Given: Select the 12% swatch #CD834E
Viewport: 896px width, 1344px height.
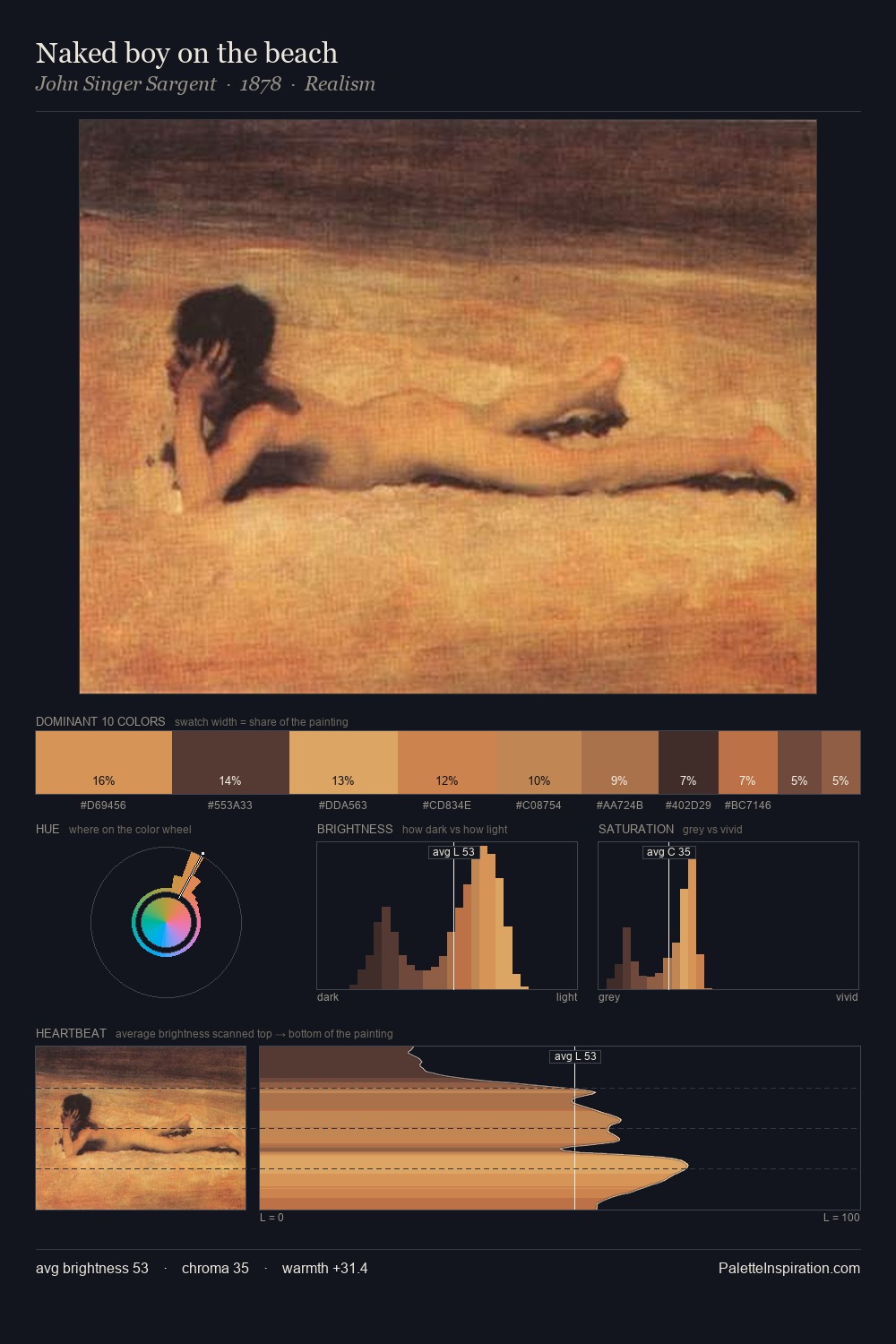Looking at the screenshot, I should [x=447, y=762].
